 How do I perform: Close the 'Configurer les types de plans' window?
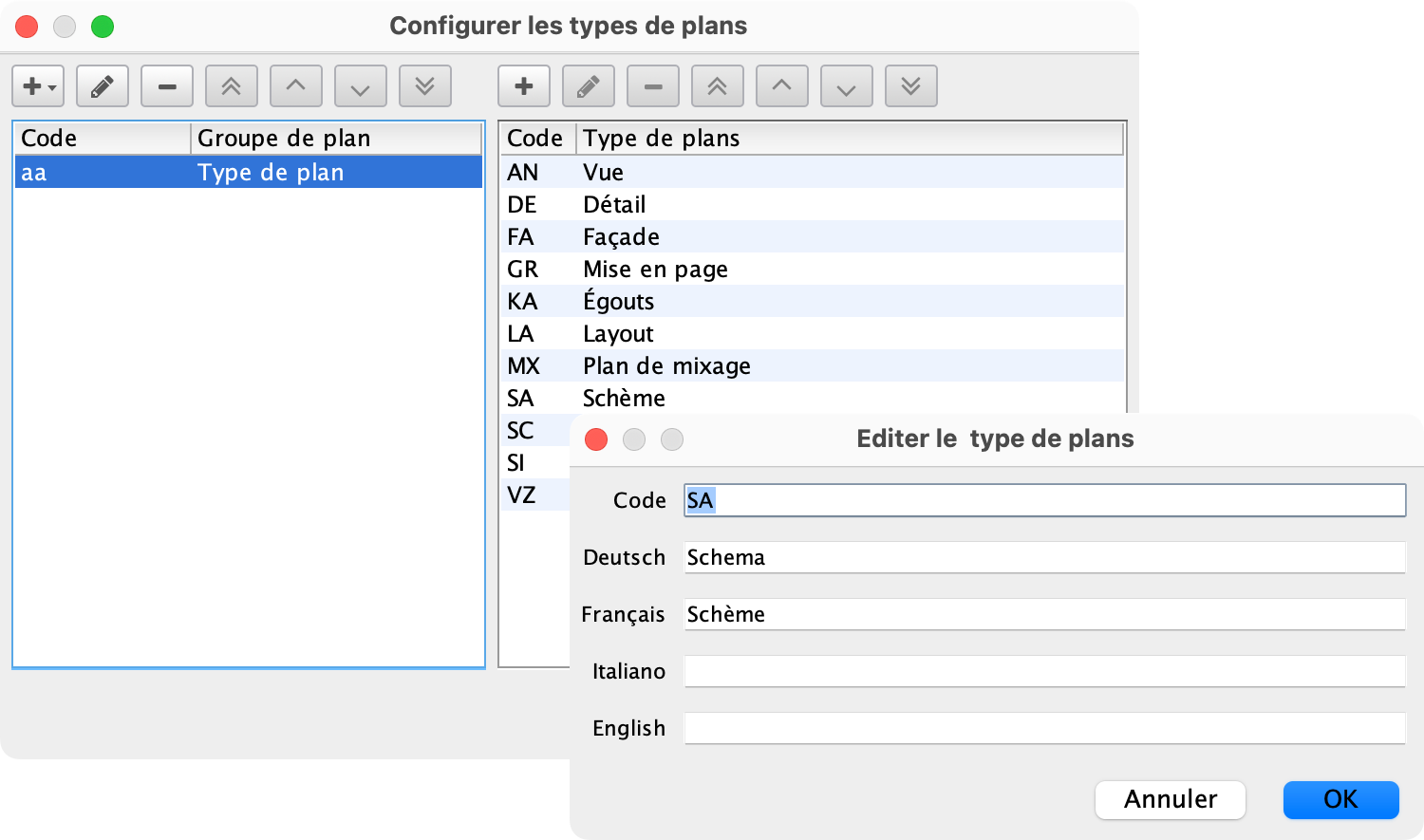27,27
